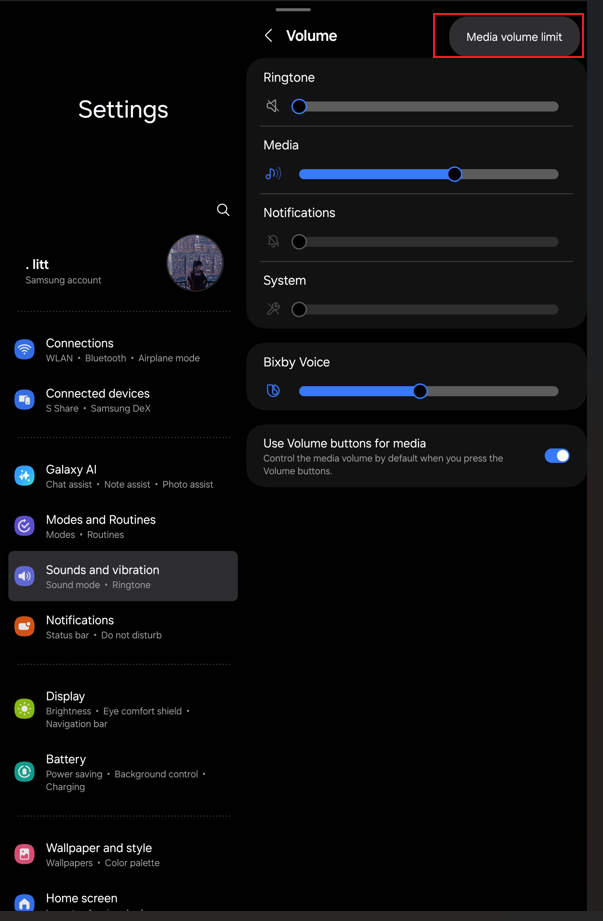The image size is (603, 921).
Task: Click the Connections Wi-Fi icon
Action: tap(24, 349)
